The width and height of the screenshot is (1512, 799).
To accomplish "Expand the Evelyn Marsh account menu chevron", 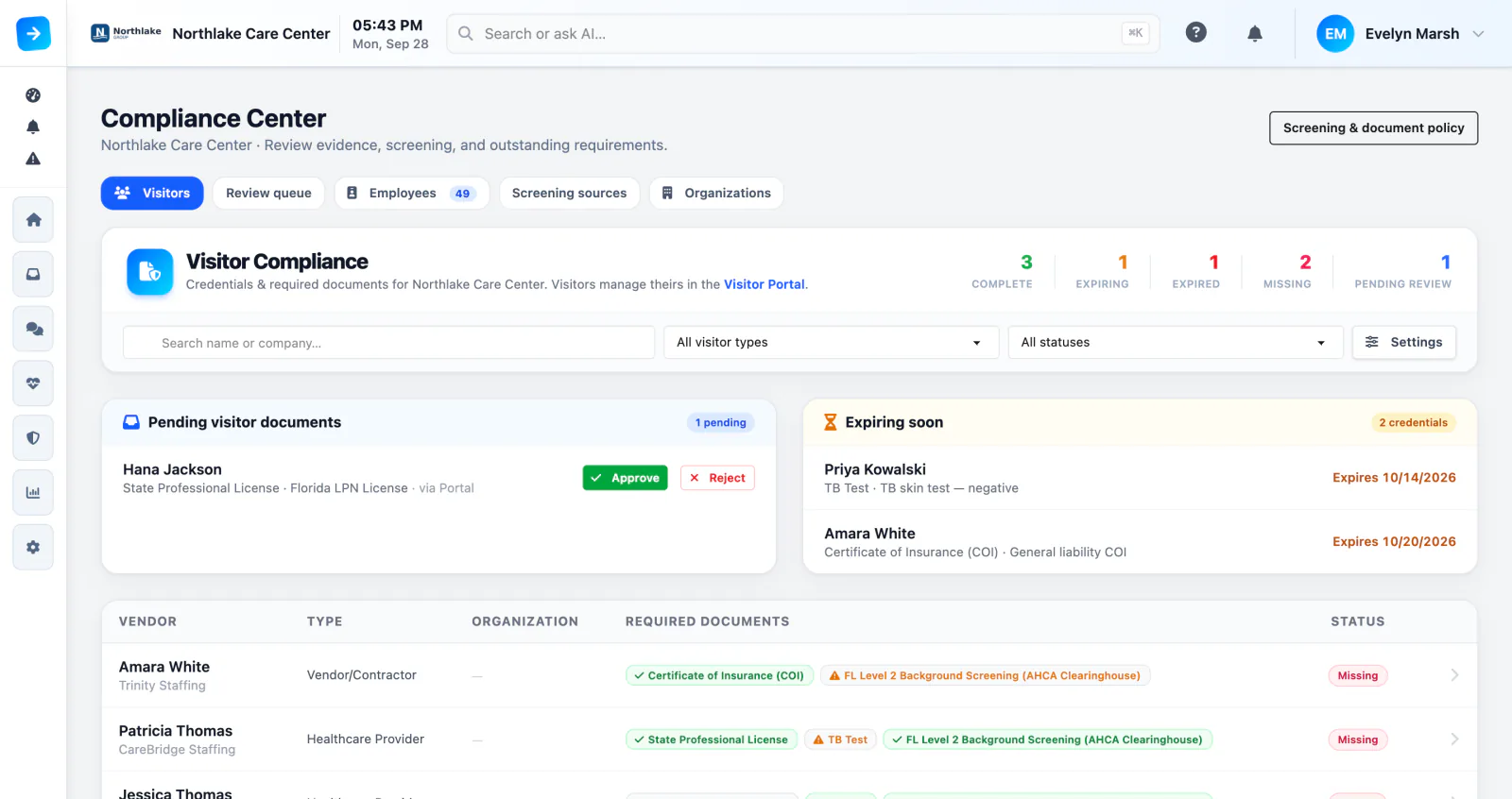I will (1479, 34).
